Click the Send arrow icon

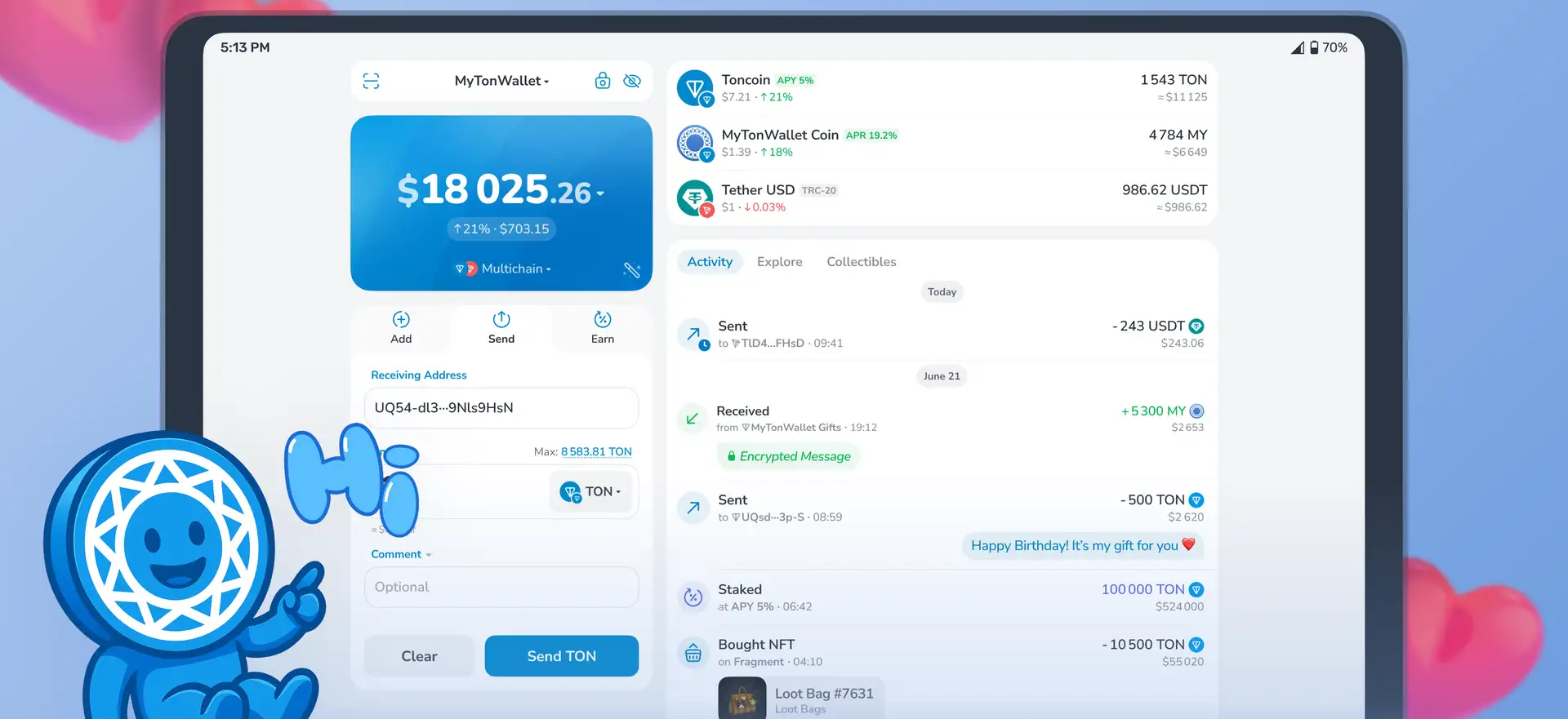[x=501, y=319]
